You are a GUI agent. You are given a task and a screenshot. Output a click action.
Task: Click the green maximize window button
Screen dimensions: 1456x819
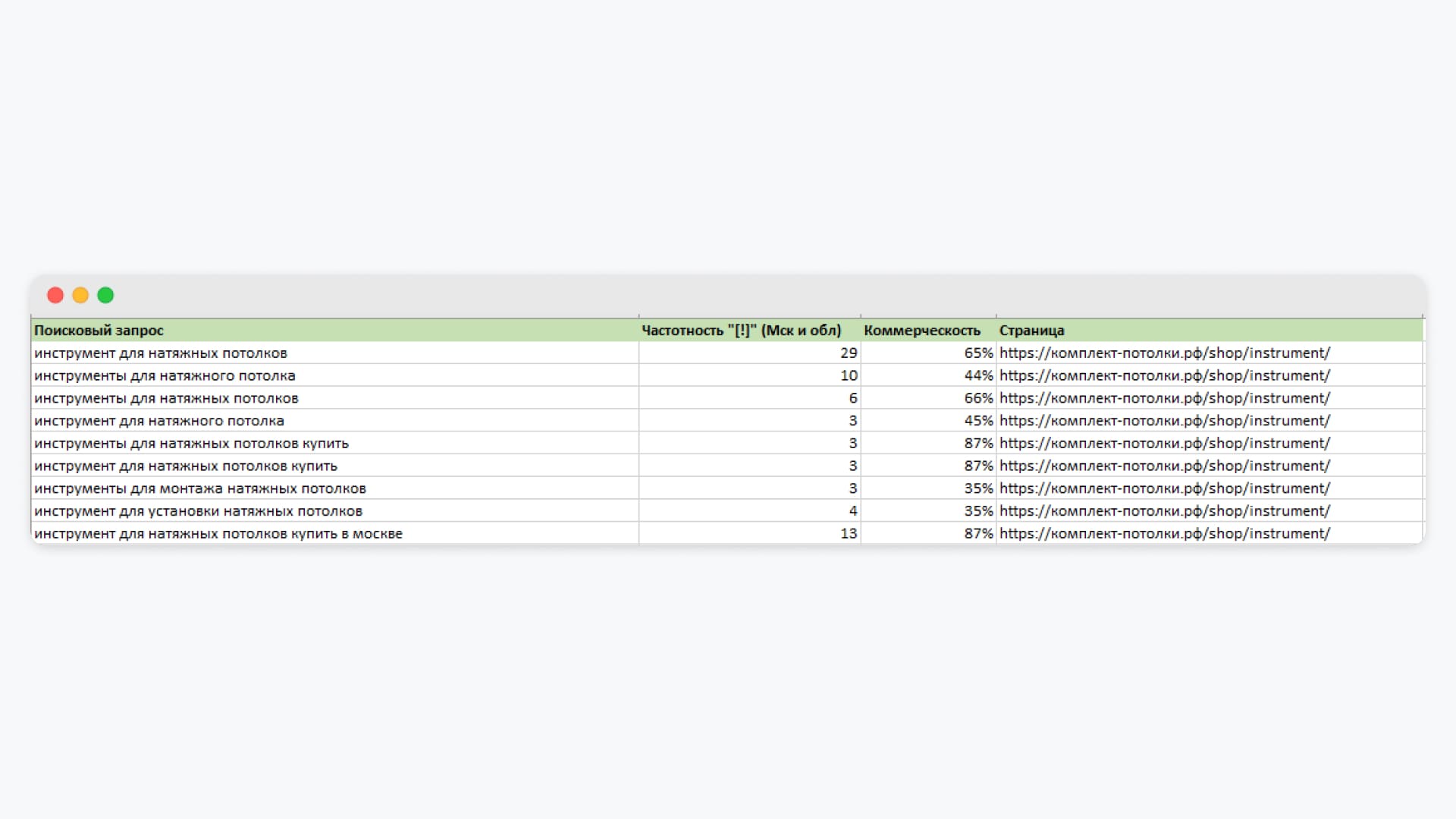click(x=105, y=295)
